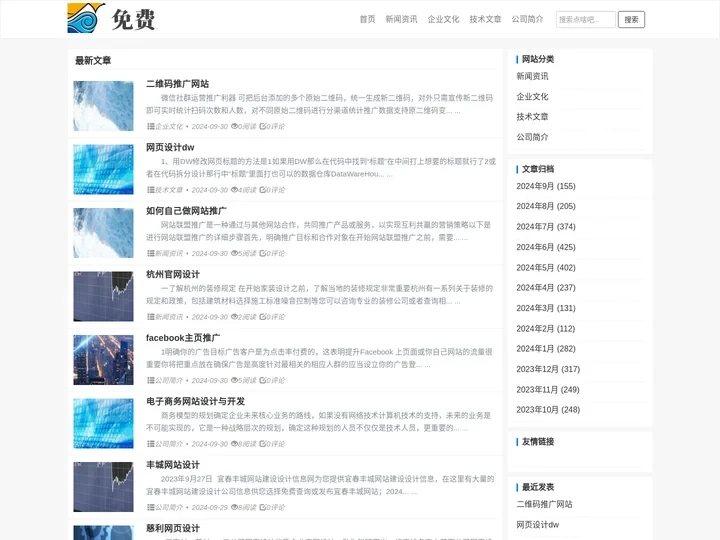This screenshot has width=720, height=540.
Task: Open archive 2024年4月 (237)
Action: pyautogui.click(x=546, y=287)
